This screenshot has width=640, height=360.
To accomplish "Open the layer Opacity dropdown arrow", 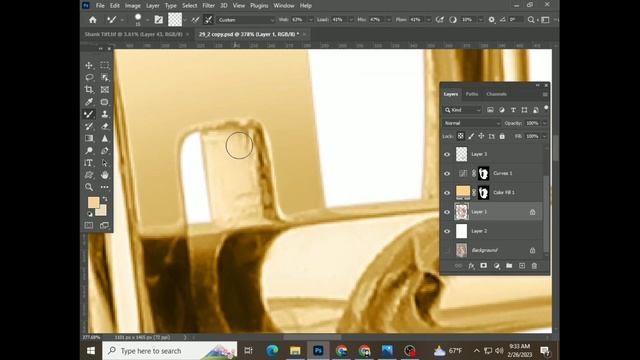I will [544, 123].
